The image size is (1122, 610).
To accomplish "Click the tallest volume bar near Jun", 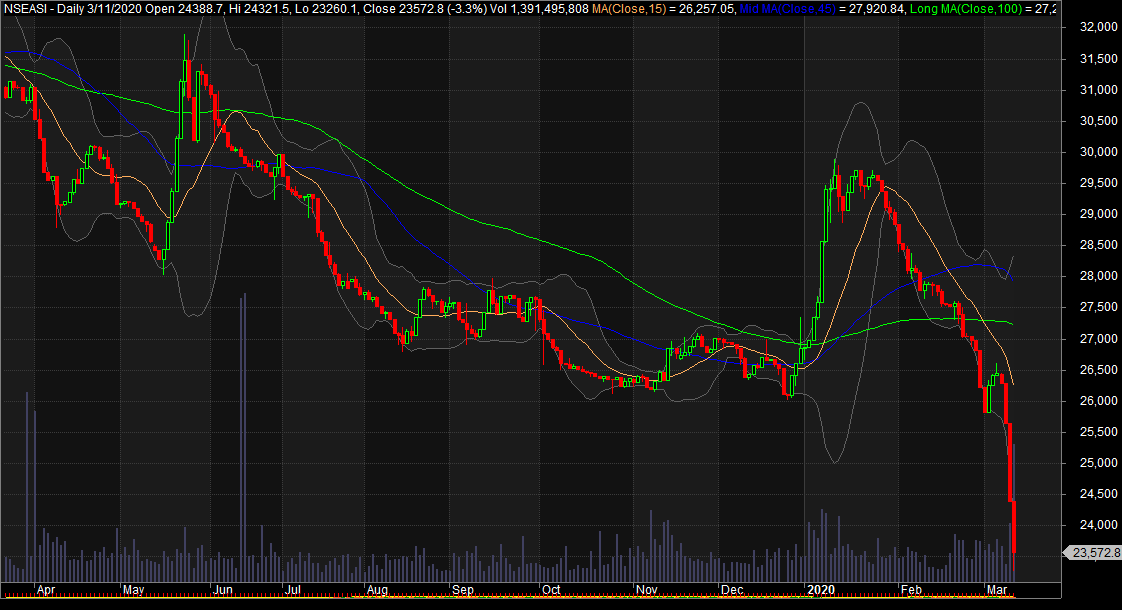I will click(x=243, y=437).
